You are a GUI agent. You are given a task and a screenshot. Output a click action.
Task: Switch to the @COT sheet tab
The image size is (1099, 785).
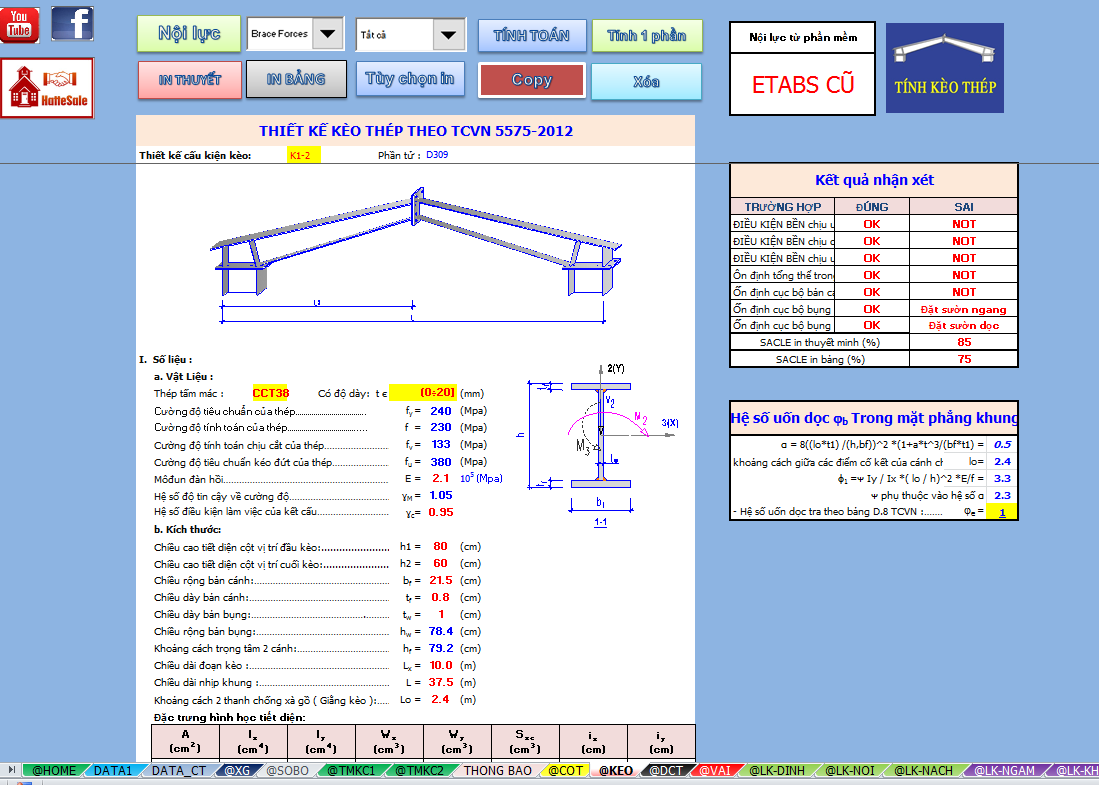click(x=566, y=770)
